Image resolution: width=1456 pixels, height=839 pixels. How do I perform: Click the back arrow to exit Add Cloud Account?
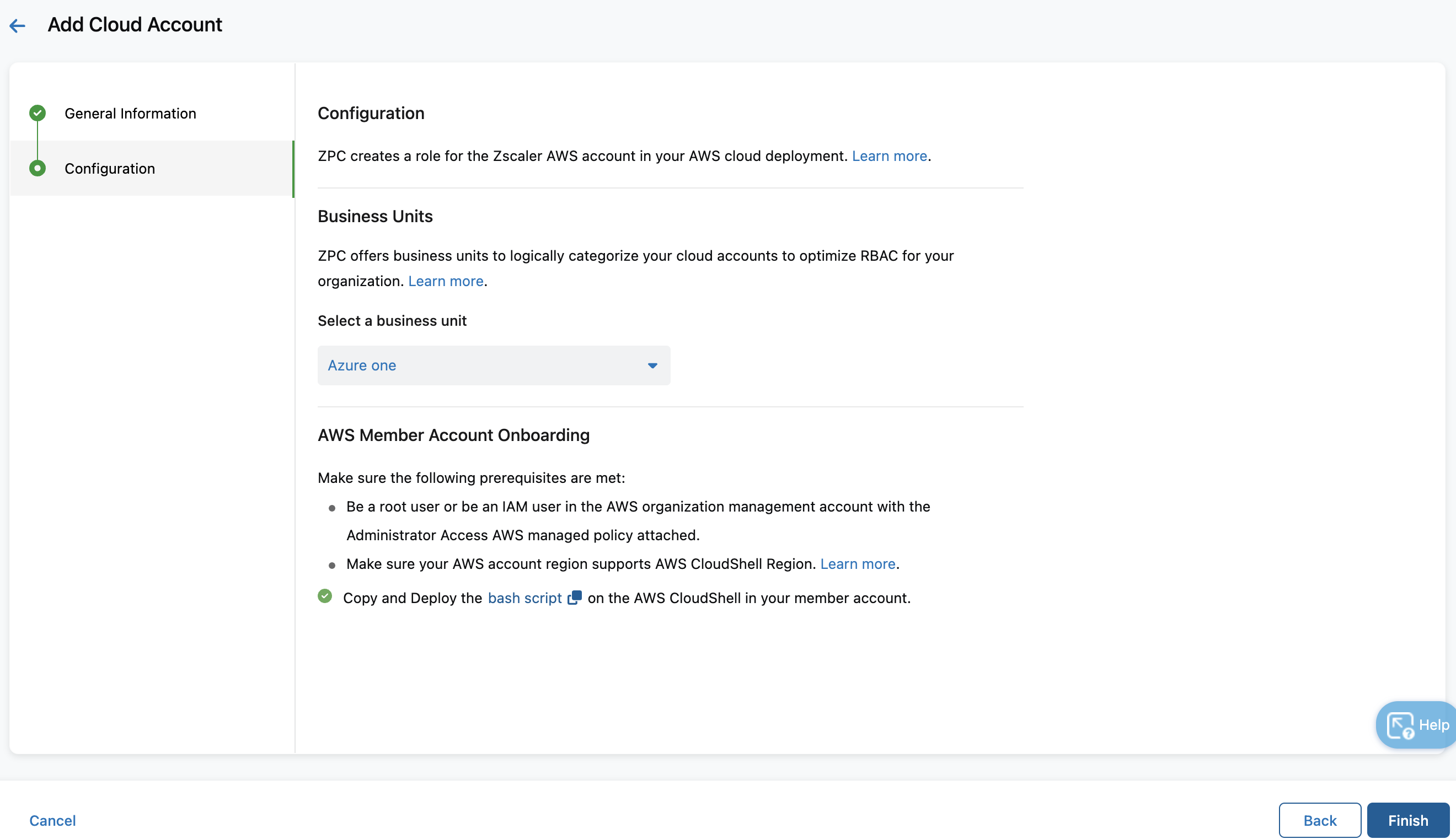[18, 25]
